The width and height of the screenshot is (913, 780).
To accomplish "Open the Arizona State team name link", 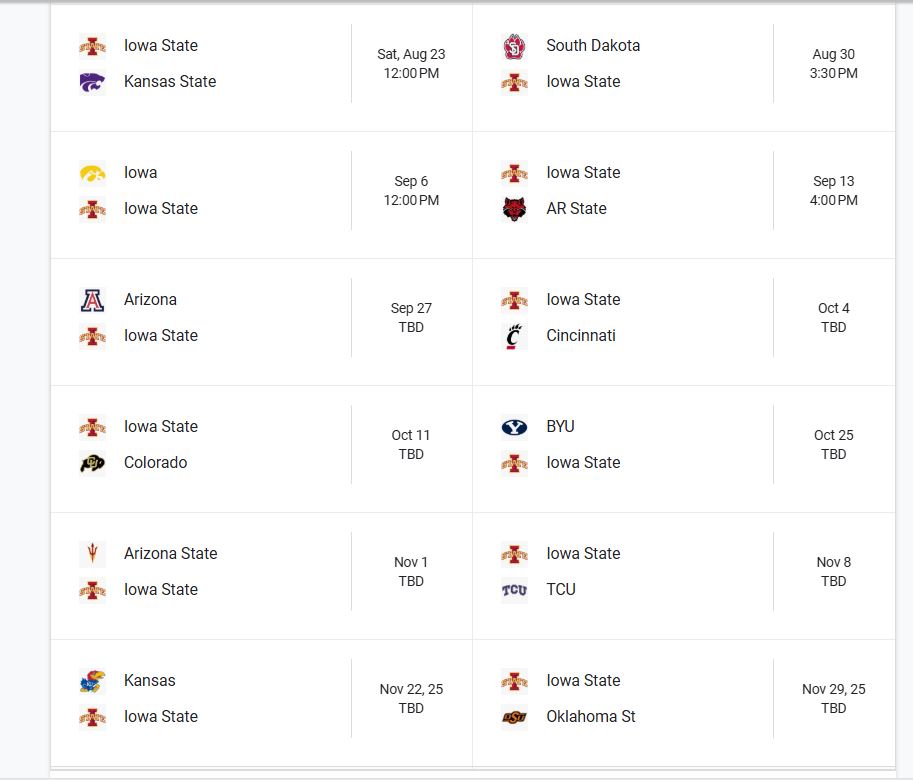I will pyautogui.click(x=171, y=554).
